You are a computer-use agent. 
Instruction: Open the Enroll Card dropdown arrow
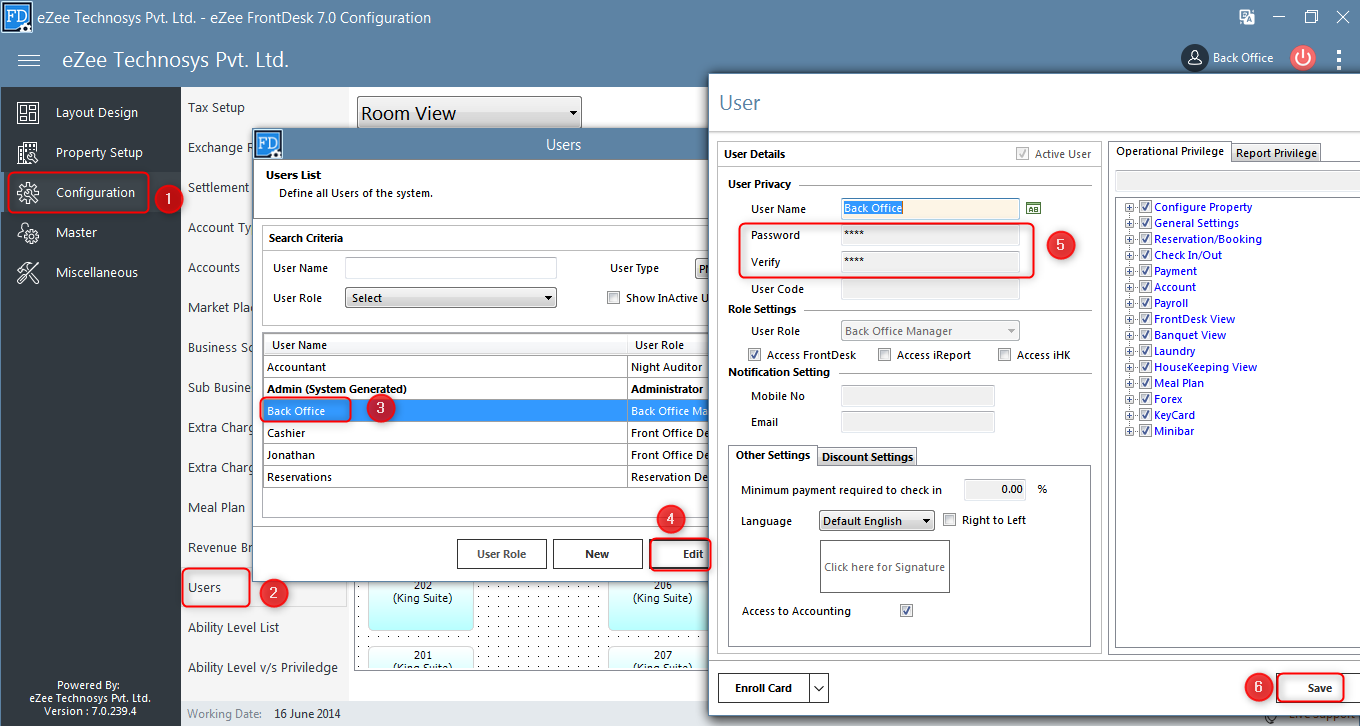pyautogui.click(x=819, y=688)
